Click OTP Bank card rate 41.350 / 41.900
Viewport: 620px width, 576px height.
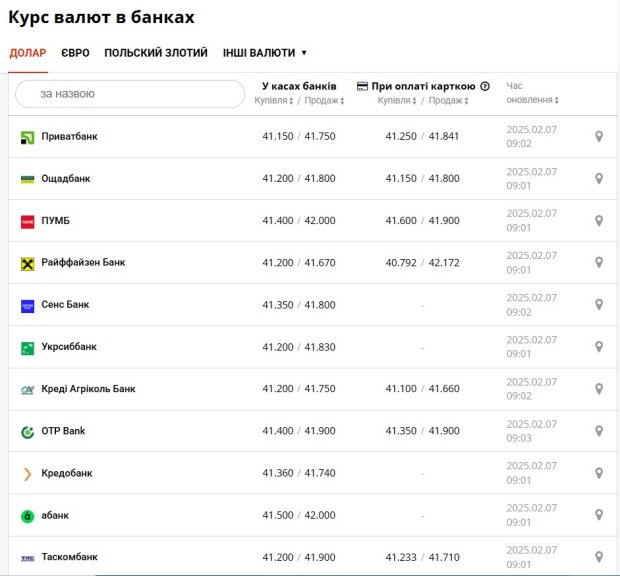coord(422,431)
